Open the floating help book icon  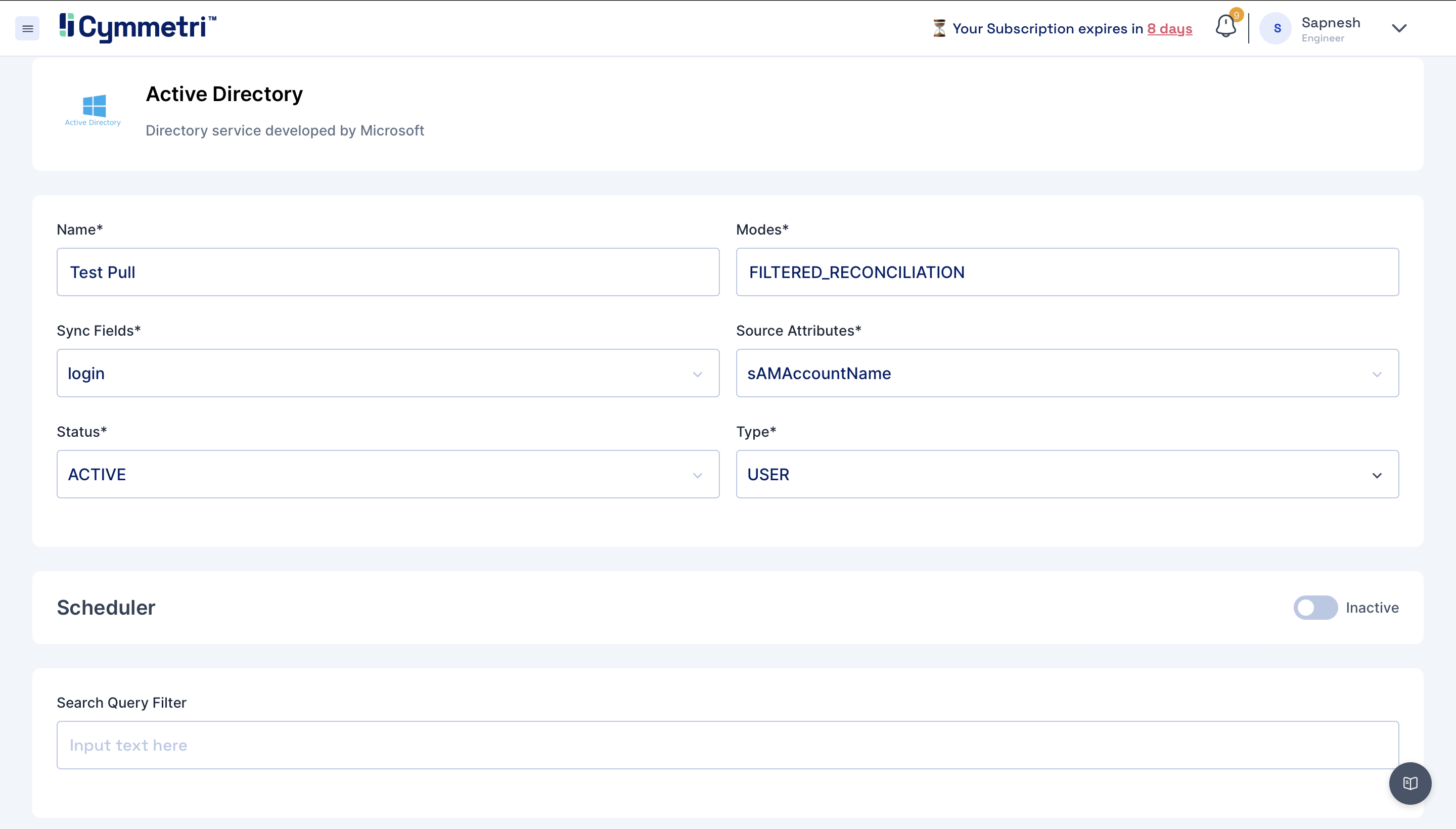pos(1409,784)
